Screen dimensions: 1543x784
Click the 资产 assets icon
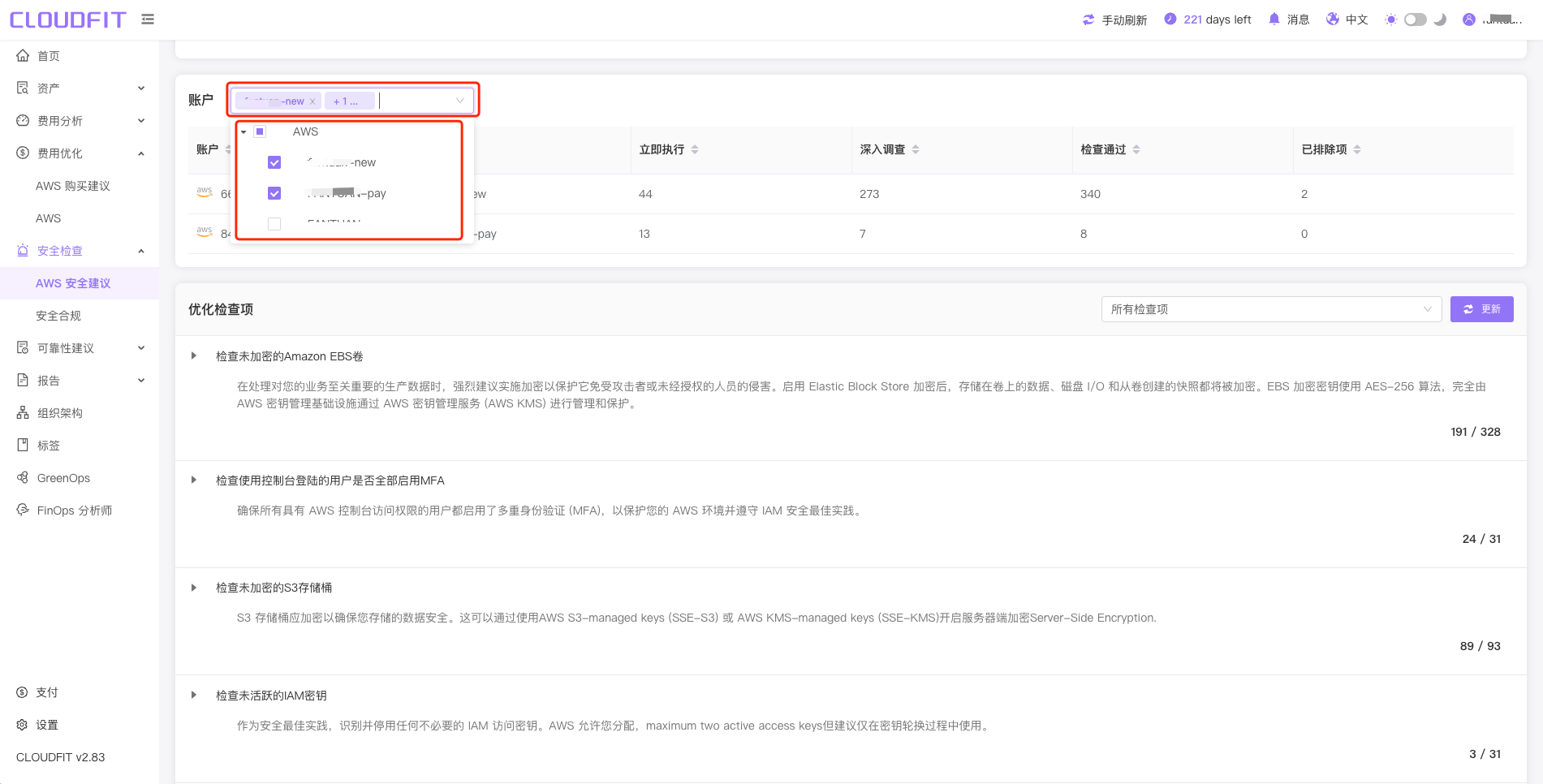pos(23,88)
